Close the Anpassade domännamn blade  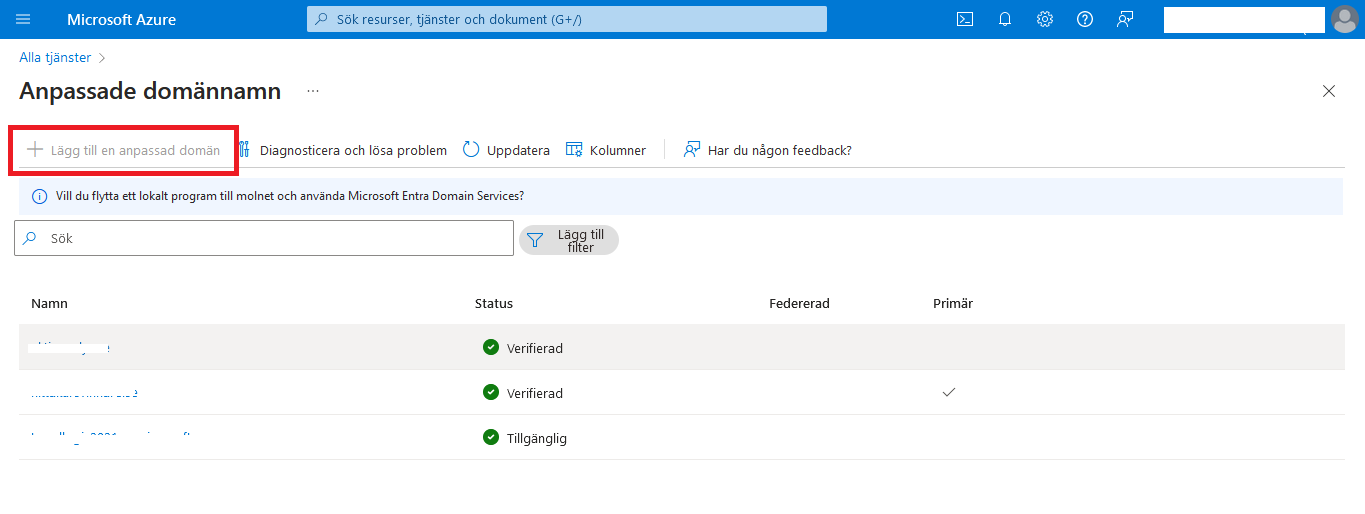[x=1329, y=91]
